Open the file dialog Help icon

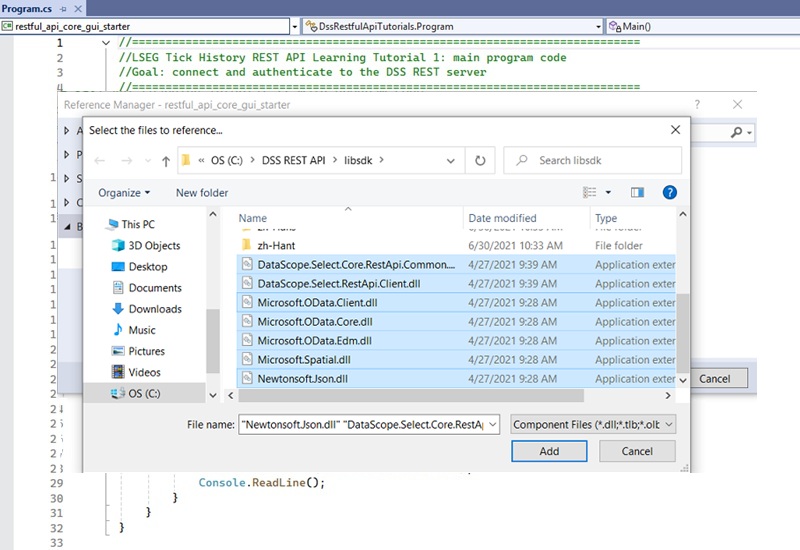(670, 192)
